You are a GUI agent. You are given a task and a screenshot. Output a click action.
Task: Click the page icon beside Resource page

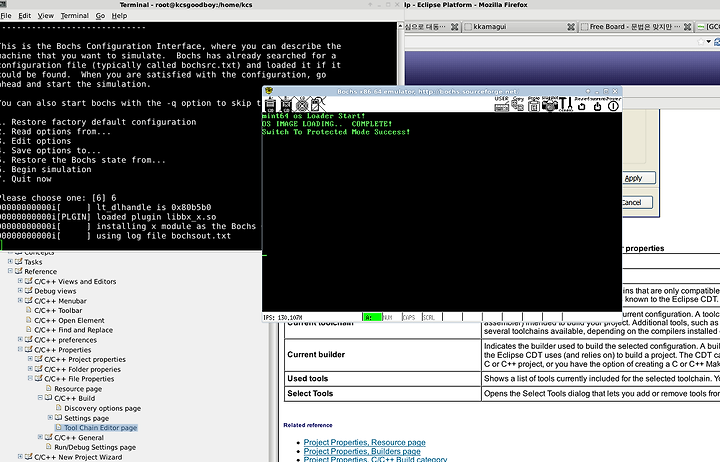tap(49, 388)
